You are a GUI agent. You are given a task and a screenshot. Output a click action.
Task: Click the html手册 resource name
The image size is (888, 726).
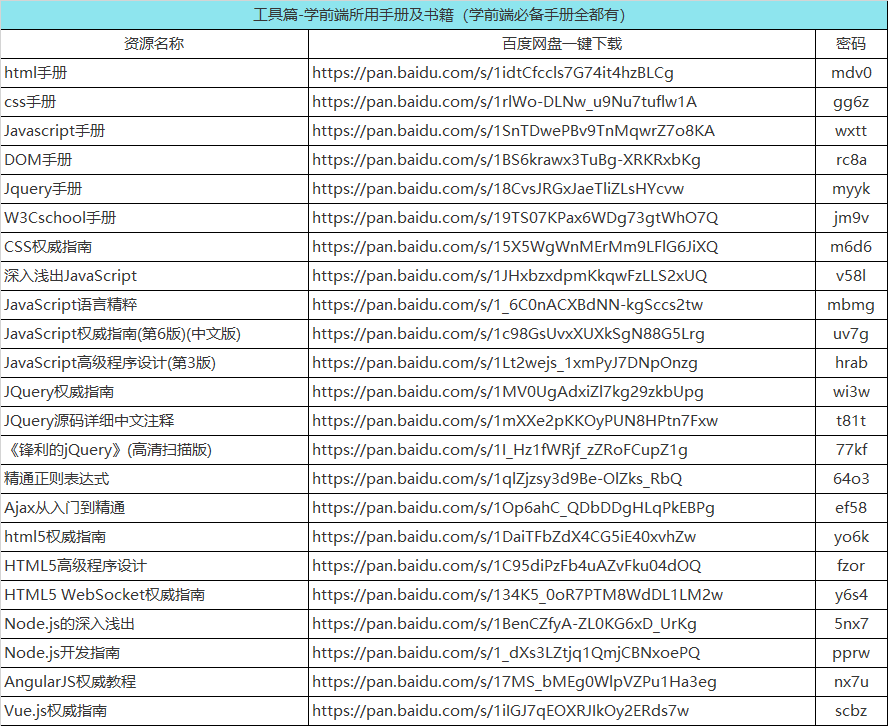point(36,72)
